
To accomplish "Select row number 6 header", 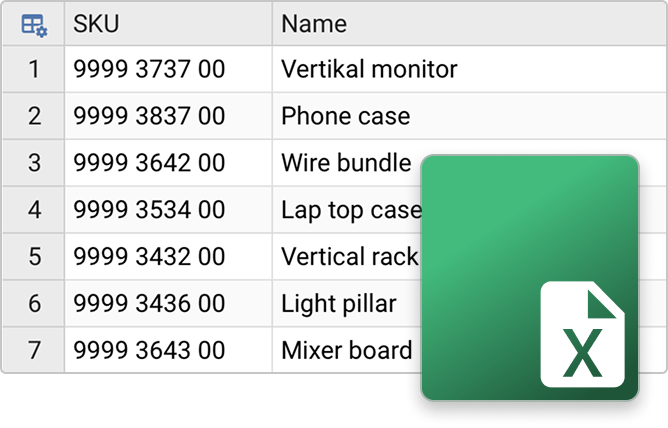I will 33,303.
